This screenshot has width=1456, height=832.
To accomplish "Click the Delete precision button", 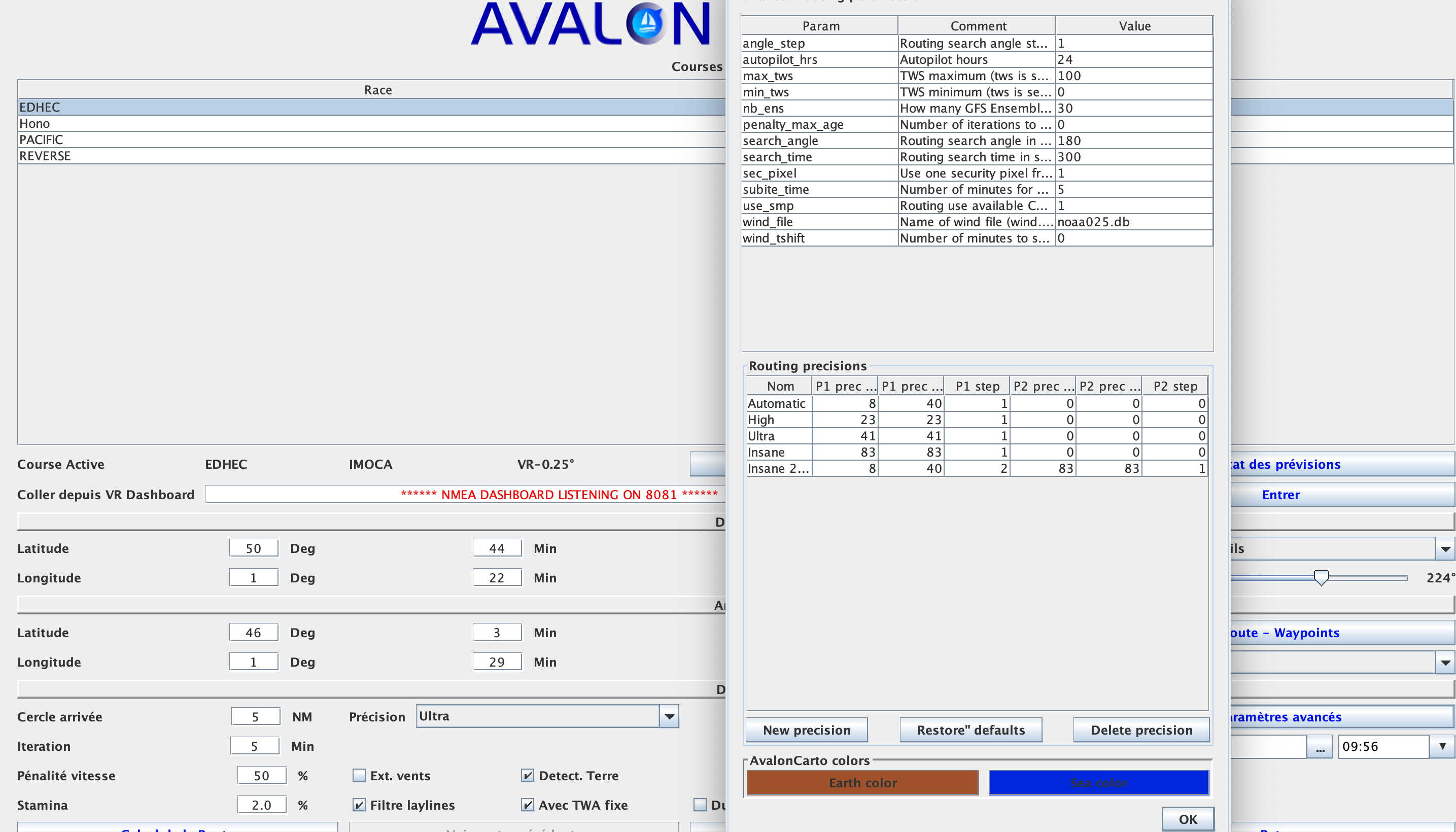I will click(1141, 730).
